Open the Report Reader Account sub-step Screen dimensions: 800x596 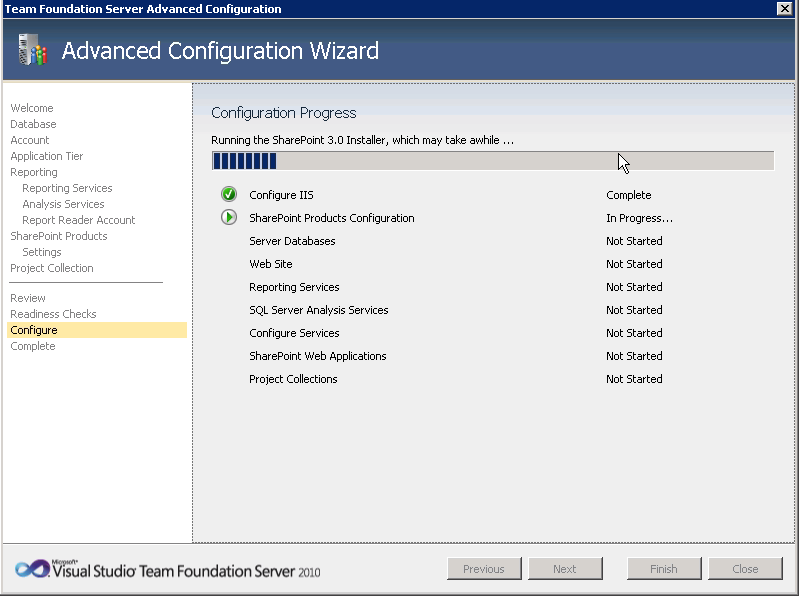coord(79,220)
